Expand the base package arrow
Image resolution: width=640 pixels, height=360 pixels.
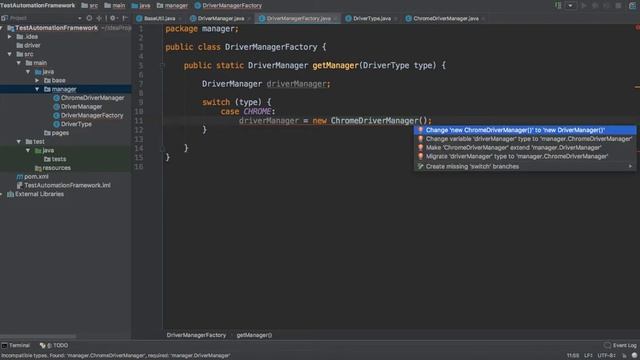(x=37, y=80)
